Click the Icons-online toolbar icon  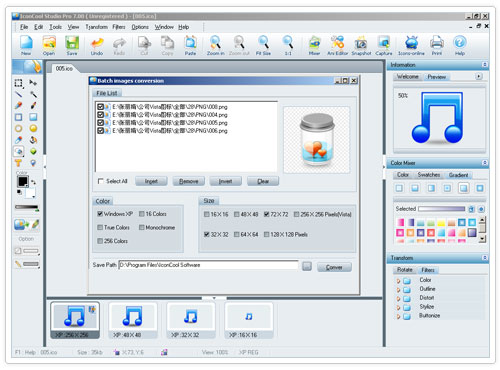coord(411,43)
